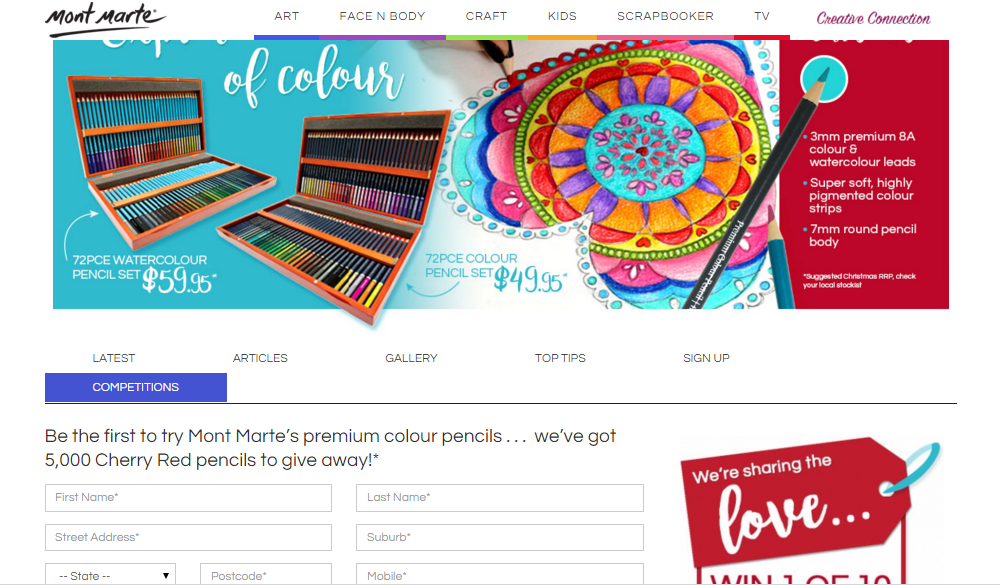The width and height of the screenshot is (1000, 585).
Task: Go to the SIGN UP tab
Action: point(706,358)
